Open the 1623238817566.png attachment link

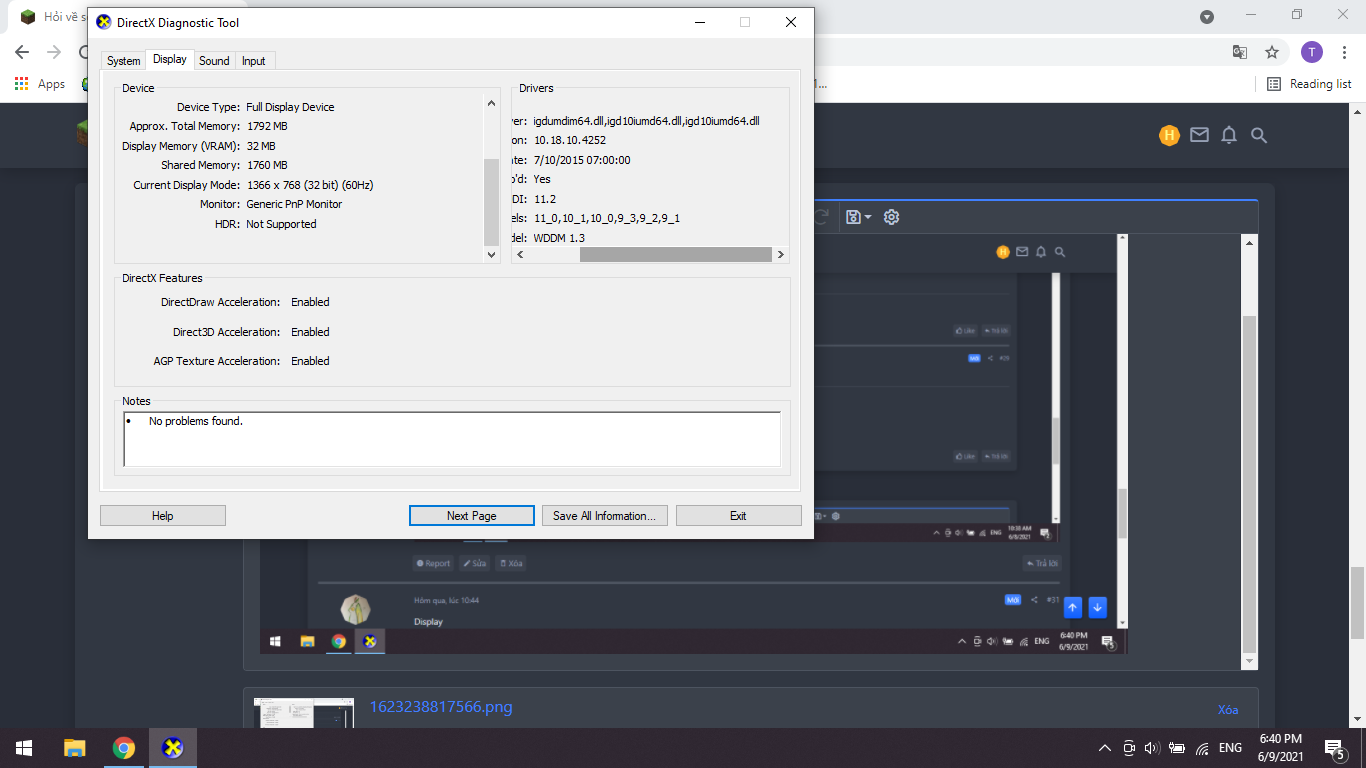[x=441, y=707]
